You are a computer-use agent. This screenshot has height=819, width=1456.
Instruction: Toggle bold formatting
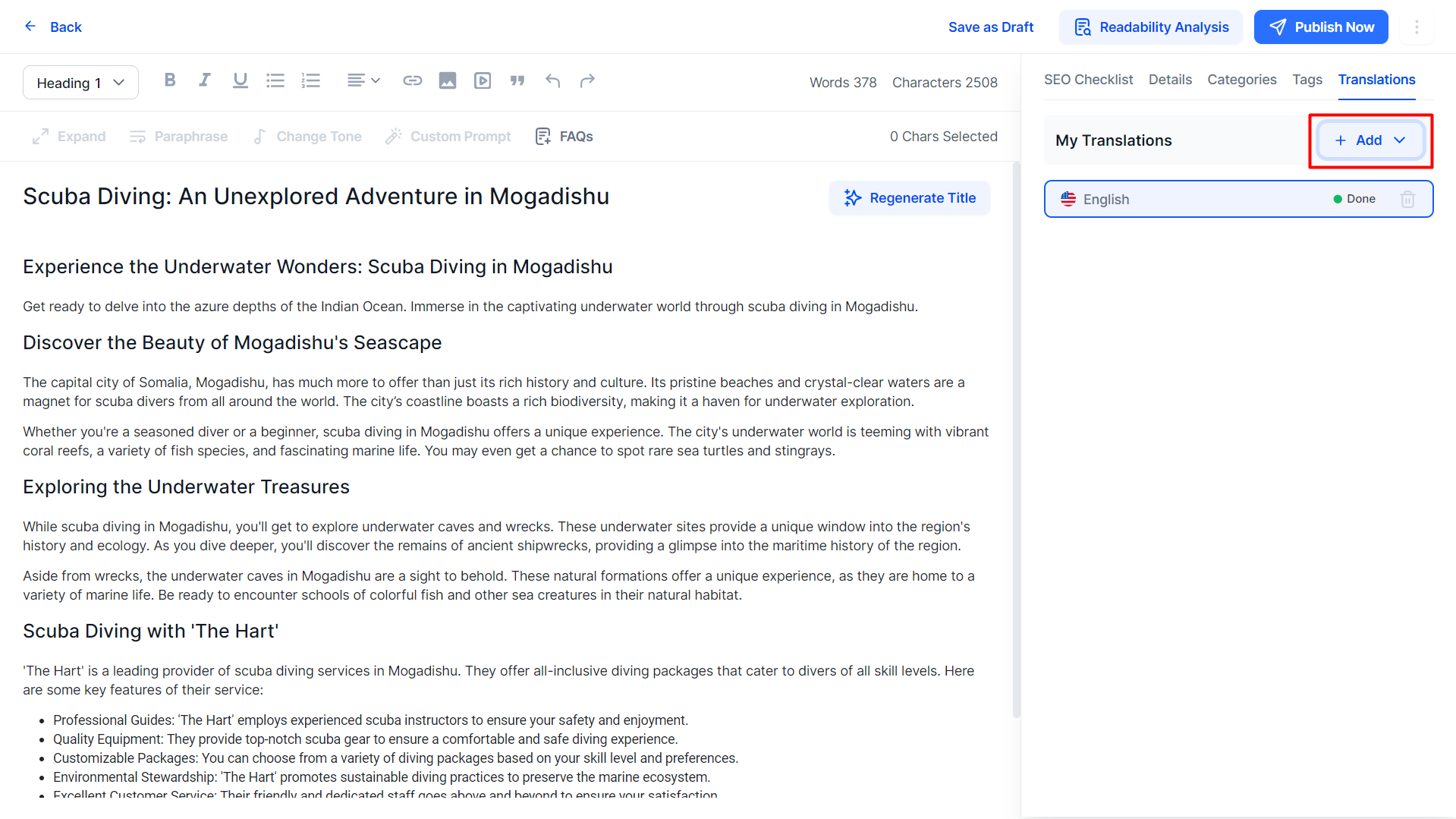(x=170, y=80)
